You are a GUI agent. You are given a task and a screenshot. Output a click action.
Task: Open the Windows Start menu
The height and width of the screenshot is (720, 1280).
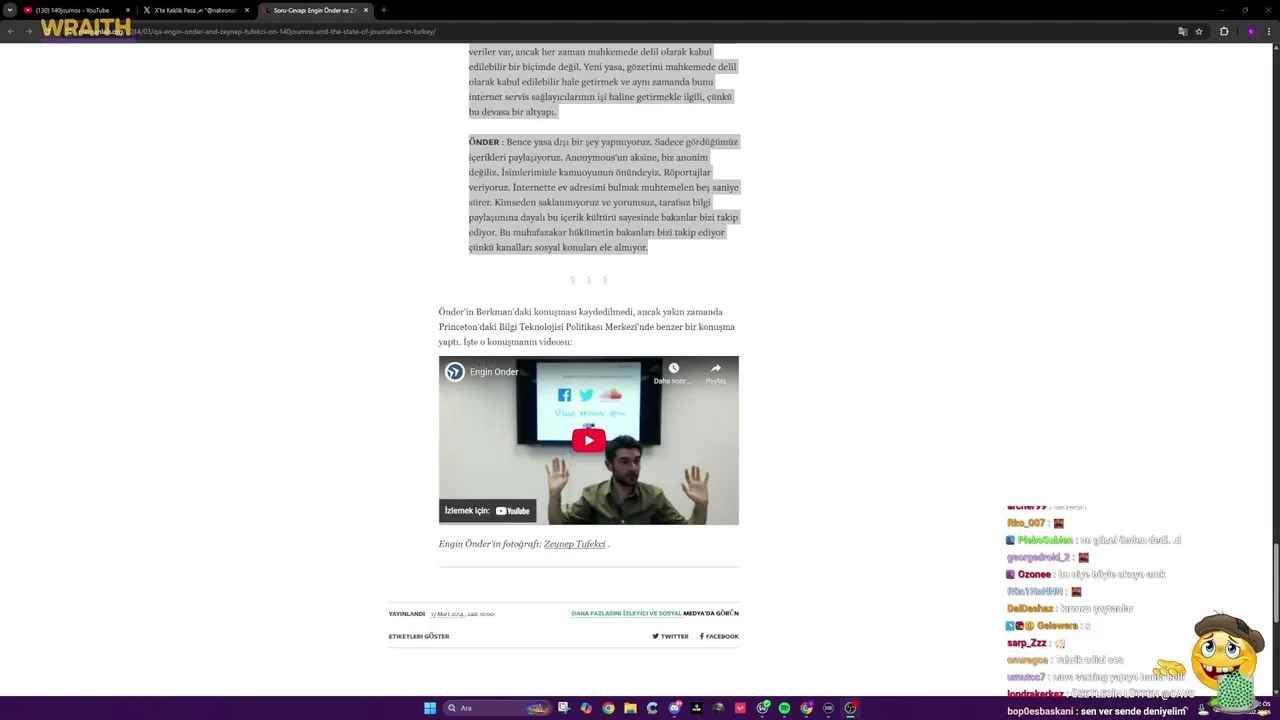(x=430, y=708)
